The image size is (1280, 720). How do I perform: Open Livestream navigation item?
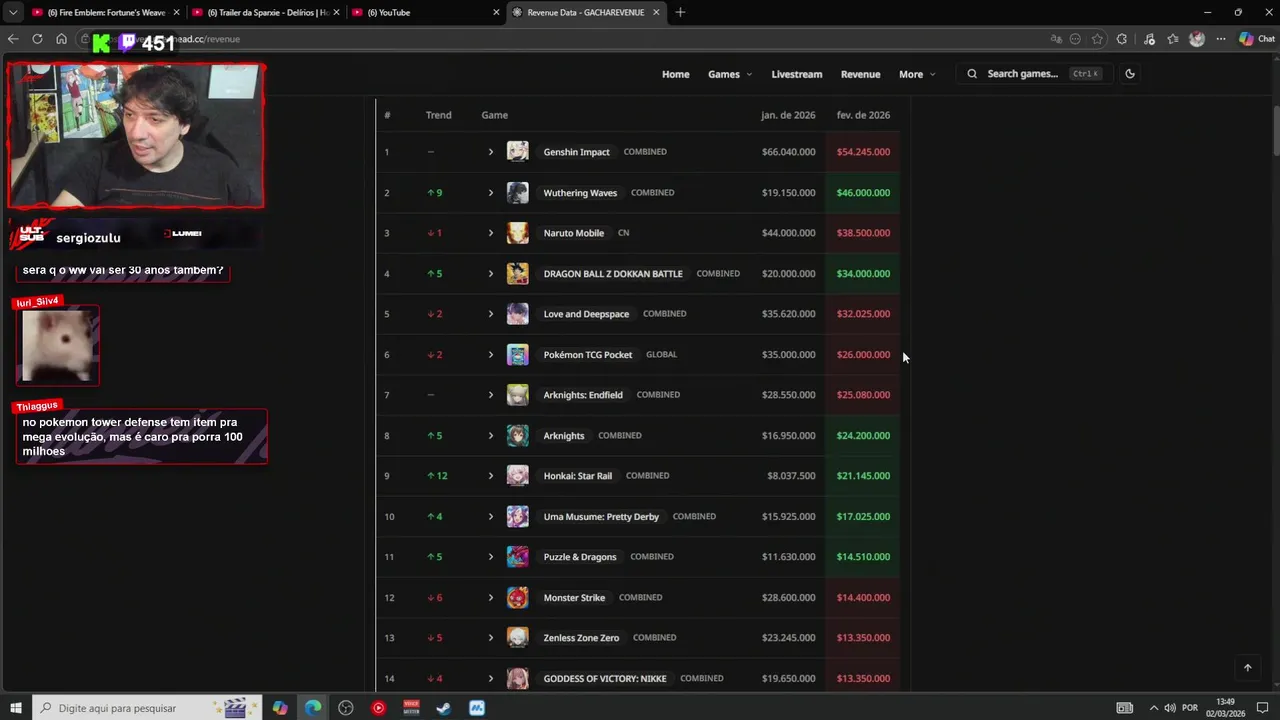coord(797,74)
